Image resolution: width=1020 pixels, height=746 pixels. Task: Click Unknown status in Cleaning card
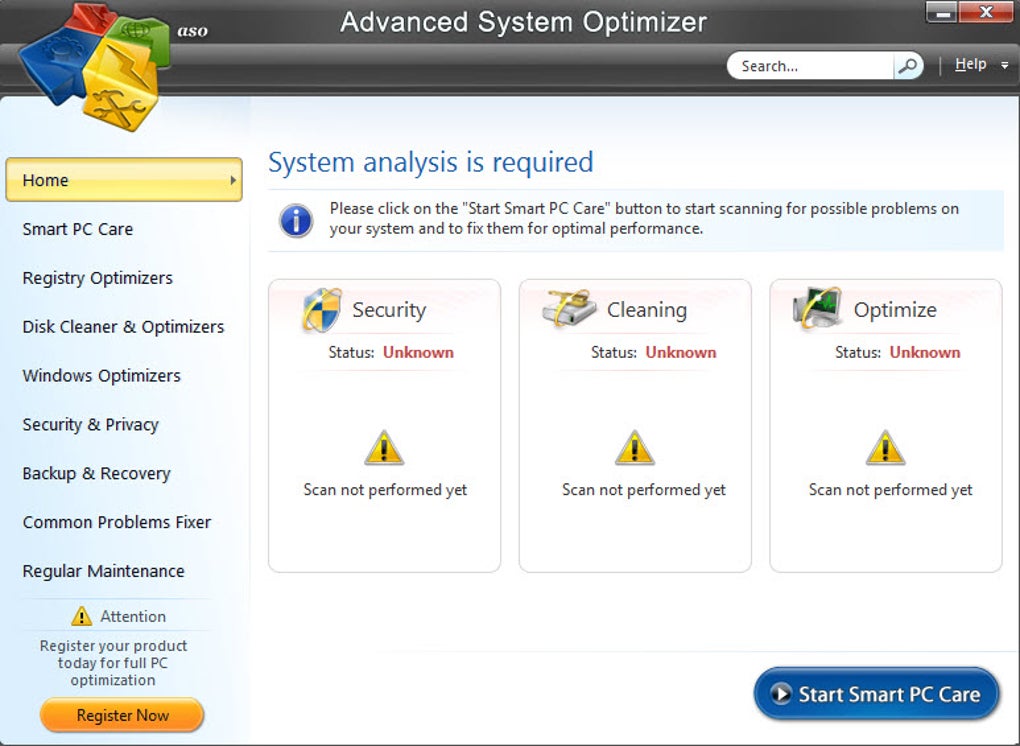680,353
